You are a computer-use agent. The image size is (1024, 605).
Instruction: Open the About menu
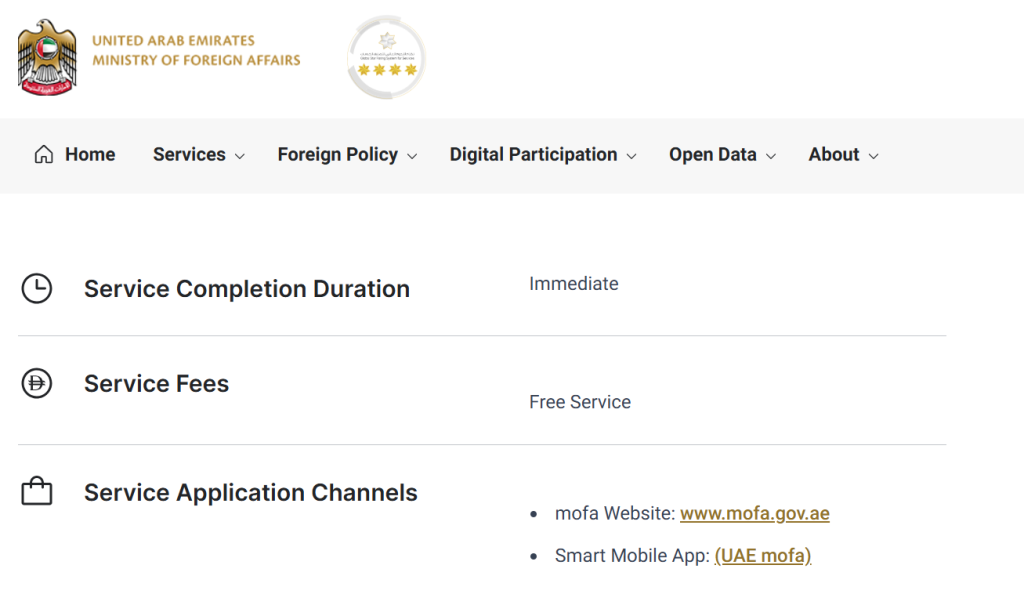click(x=834, y=154)
